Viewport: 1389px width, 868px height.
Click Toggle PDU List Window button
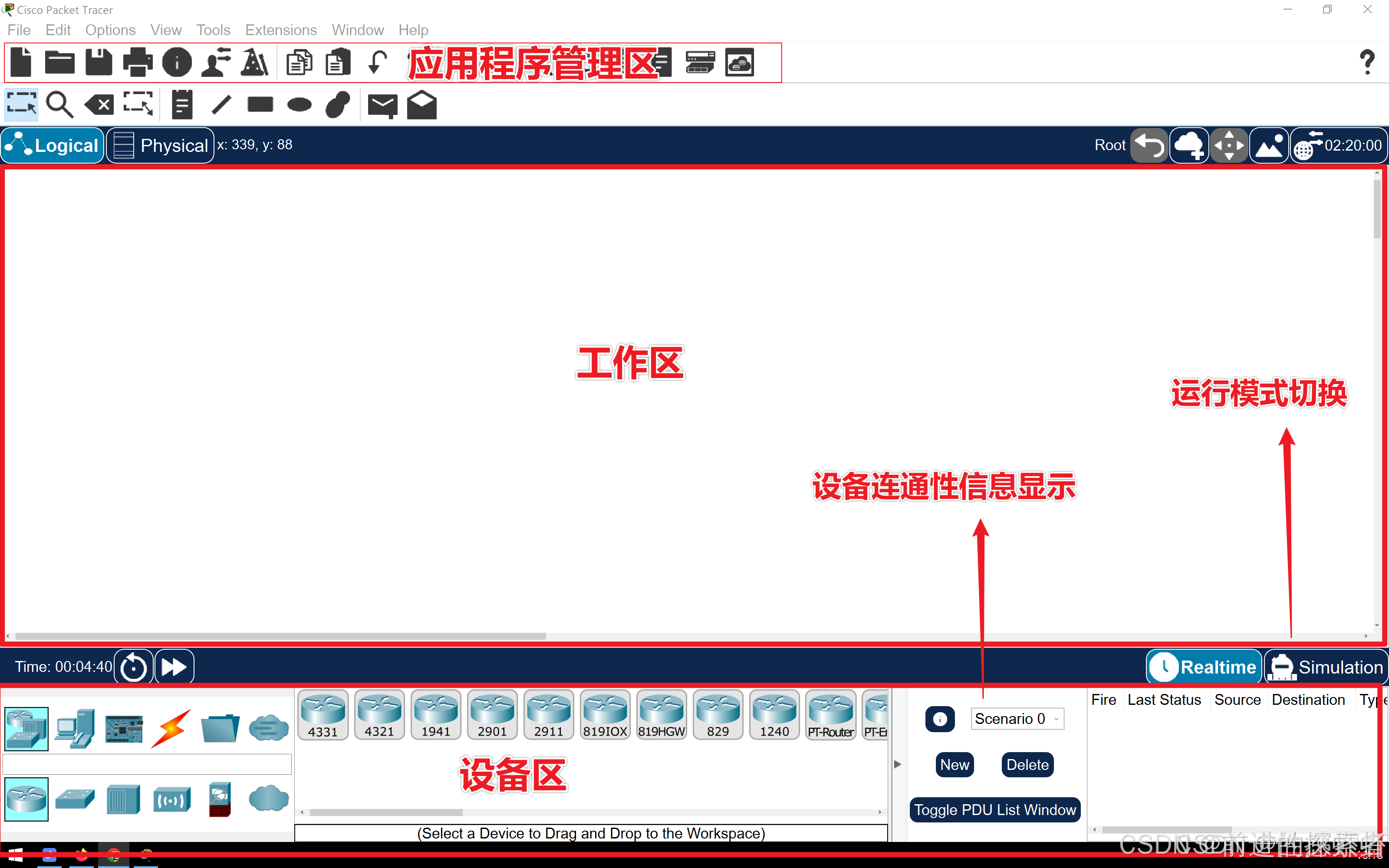(x=995, y=810)
